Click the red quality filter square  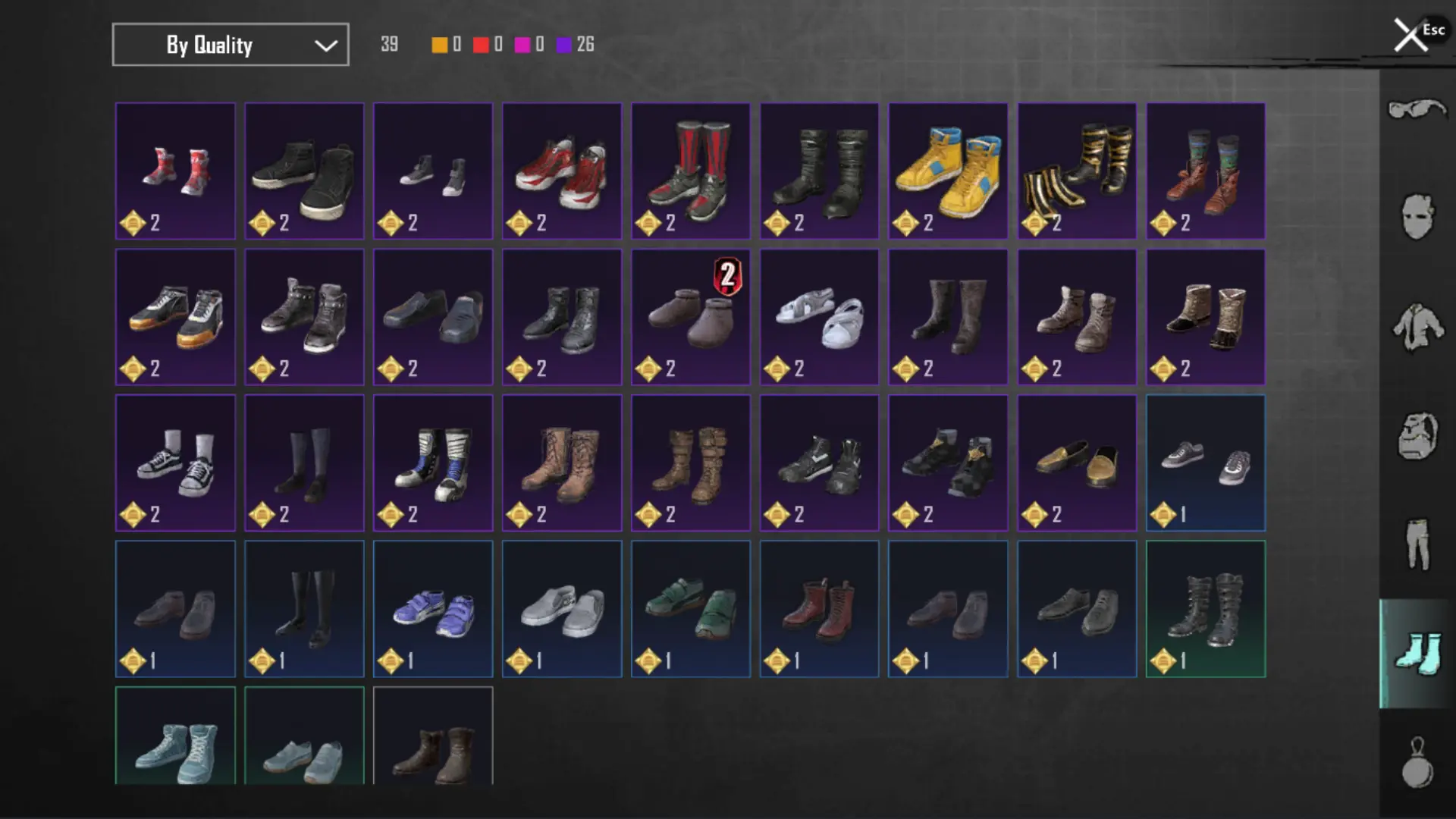481,45
